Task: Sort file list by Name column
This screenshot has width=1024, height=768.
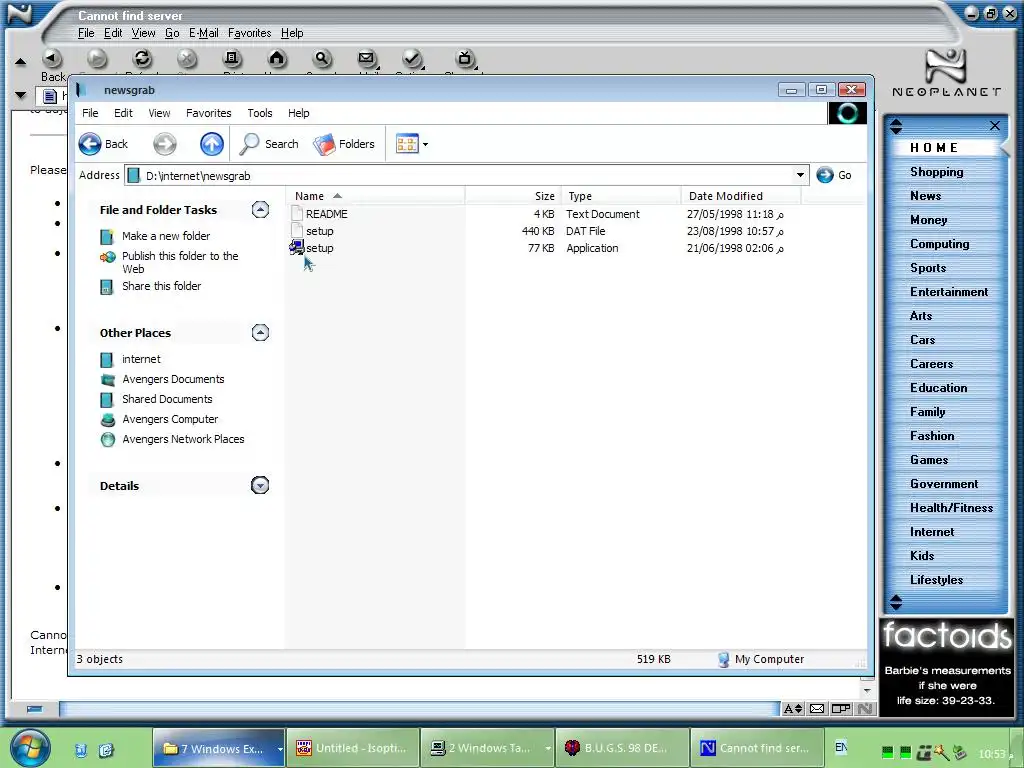Action: point(375,196)
